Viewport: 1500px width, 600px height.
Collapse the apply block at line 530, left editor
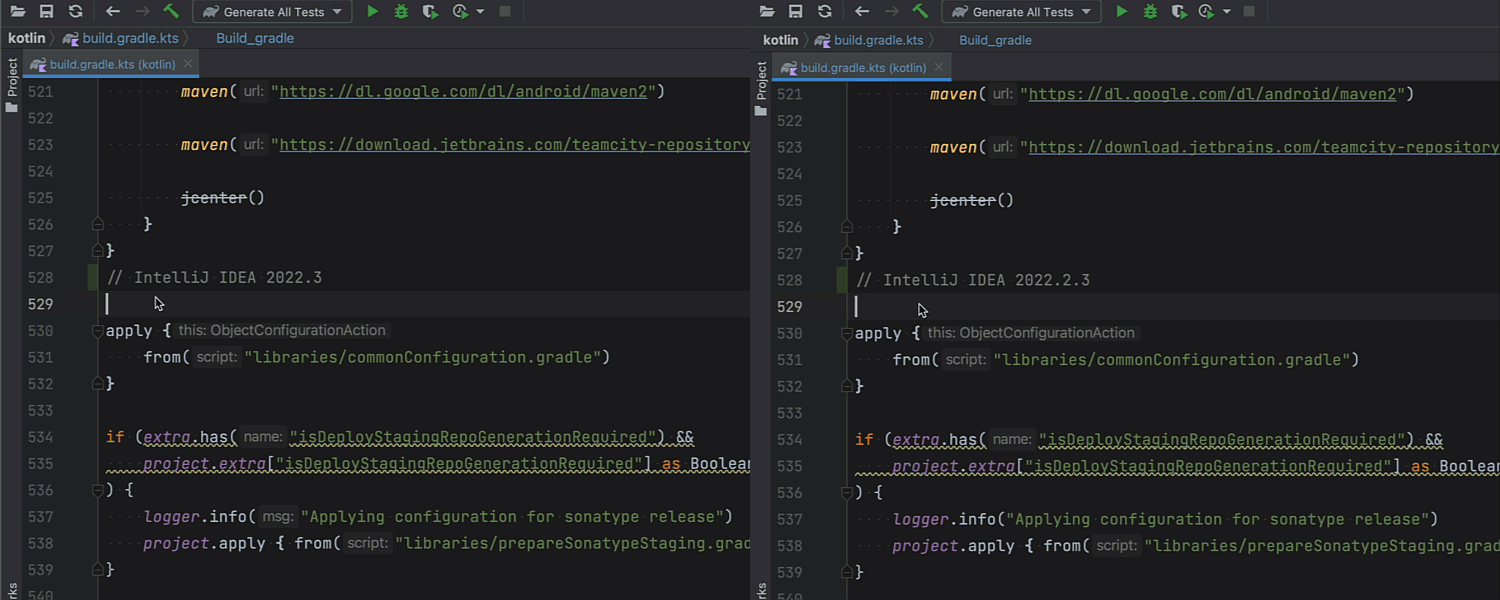click(x=97, y=330)
